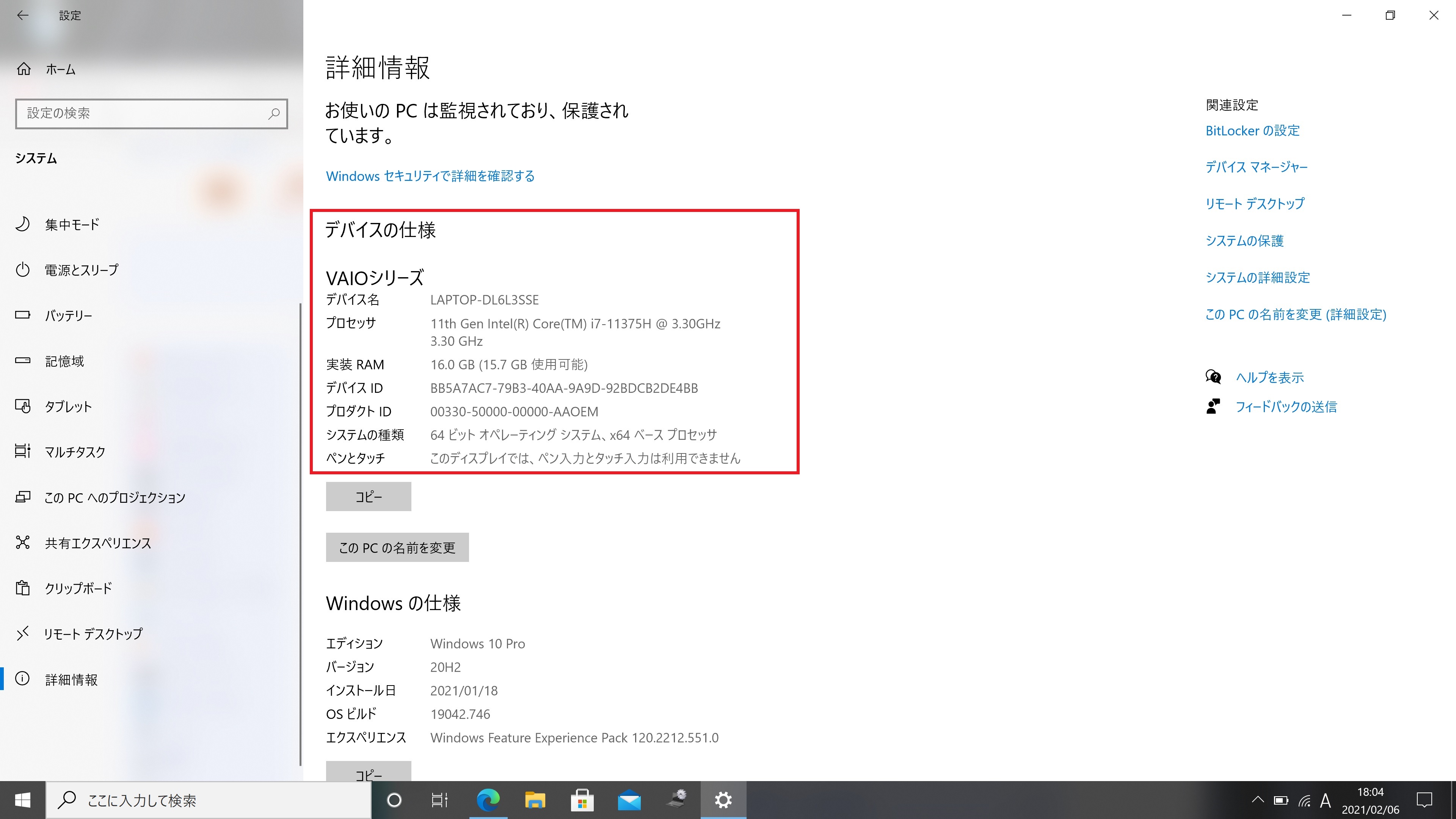Click the デバイス ID value
Viewport: 1456px width, 819px height.
pyautogui.click(x=564, y=388)
